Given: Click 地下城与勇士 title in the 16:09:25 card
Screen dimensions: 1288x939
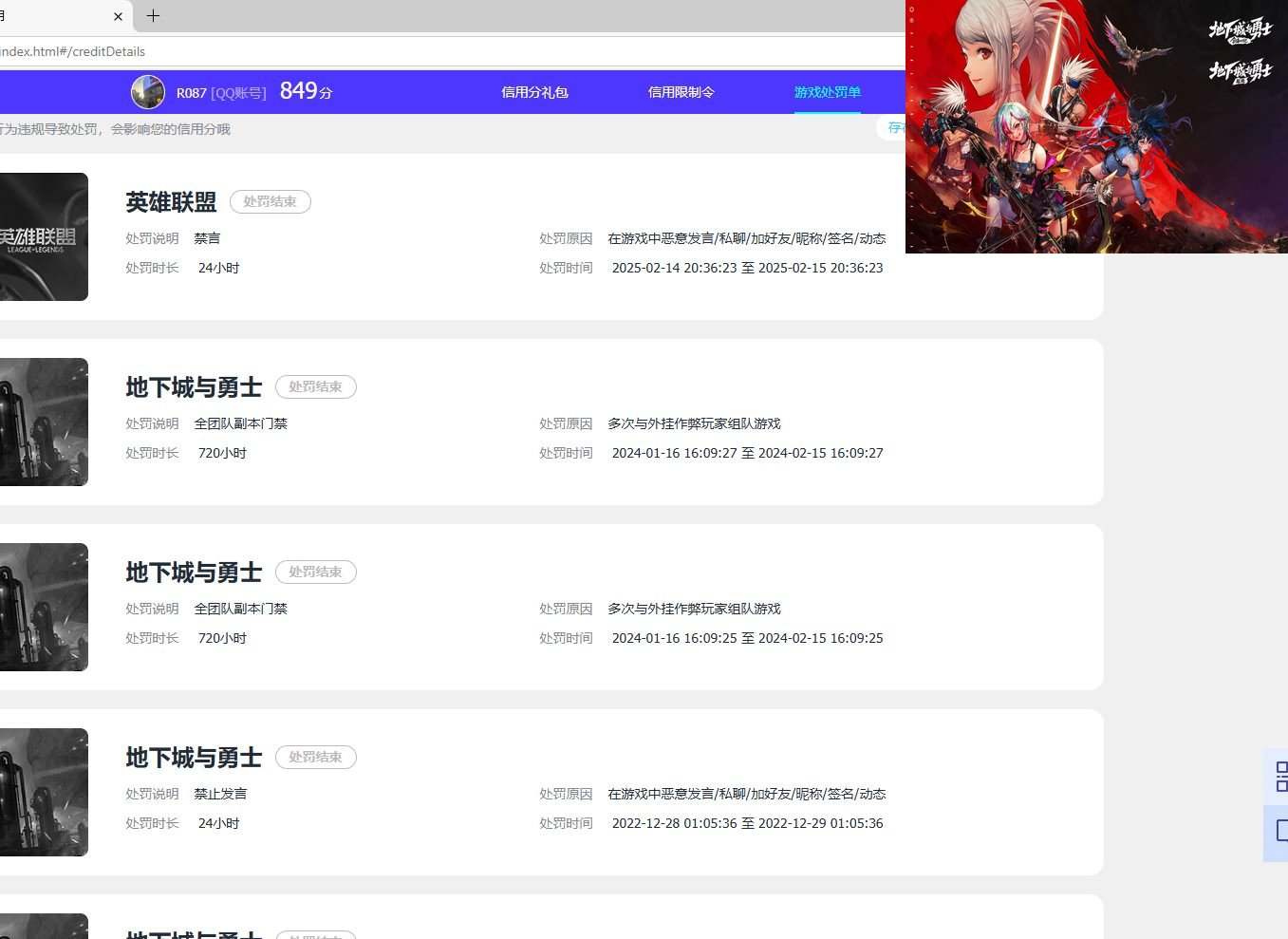Looking at the screenshot, I should [194, 573].
